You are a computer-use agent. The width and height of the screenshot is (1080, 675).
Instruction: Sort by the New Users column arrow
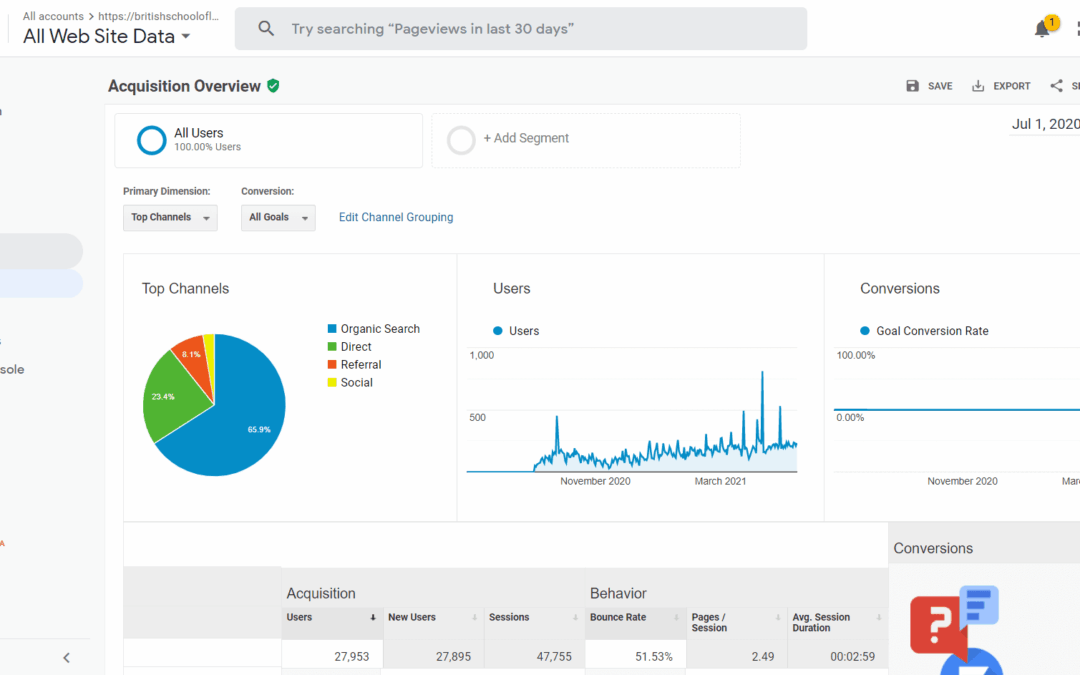click(x=475, y=618)
